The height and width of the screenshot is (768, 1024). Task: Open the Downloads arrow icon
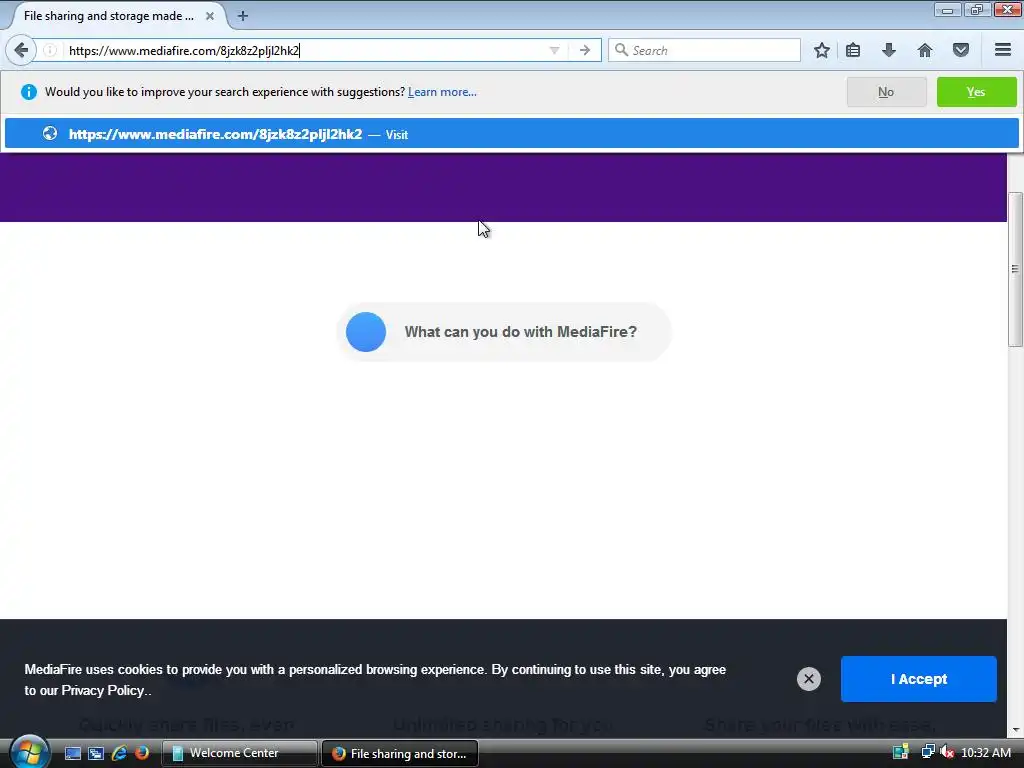coord(889,50)
